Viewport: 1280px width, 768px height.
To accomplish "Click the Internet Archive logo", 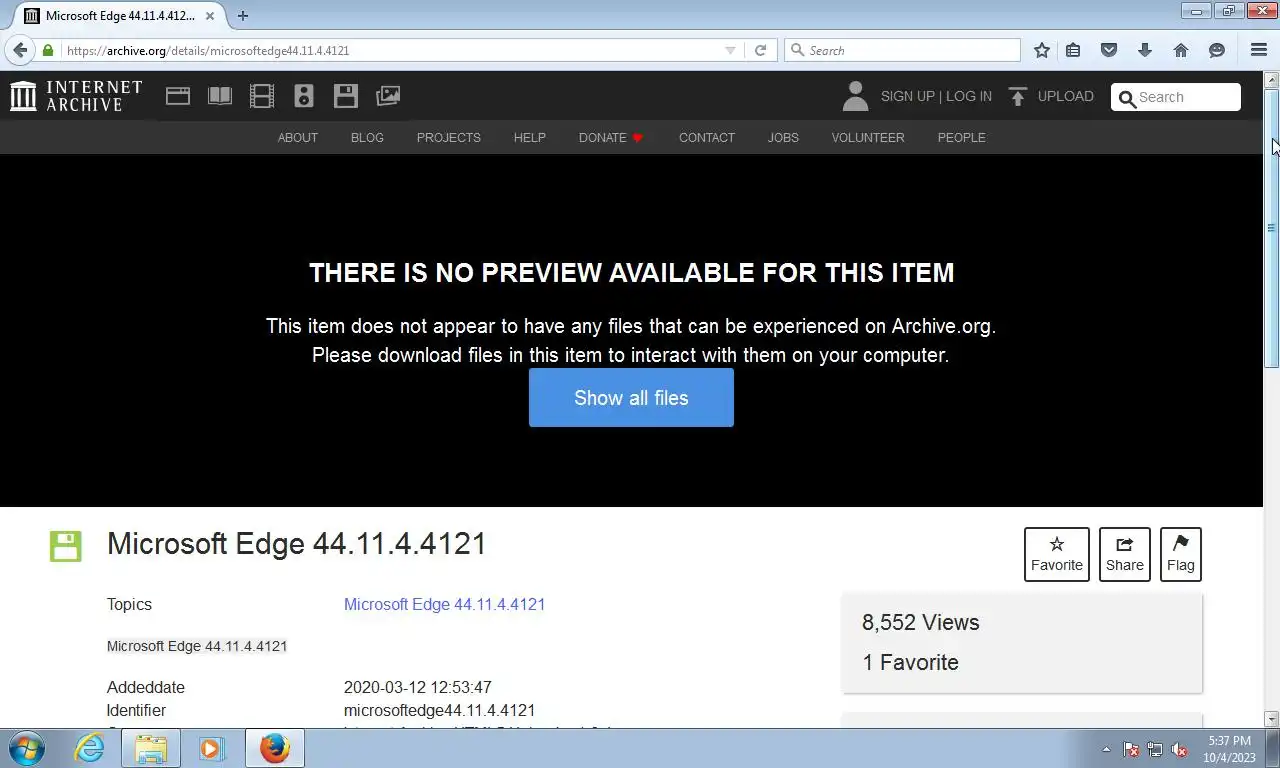I will 76,96.
